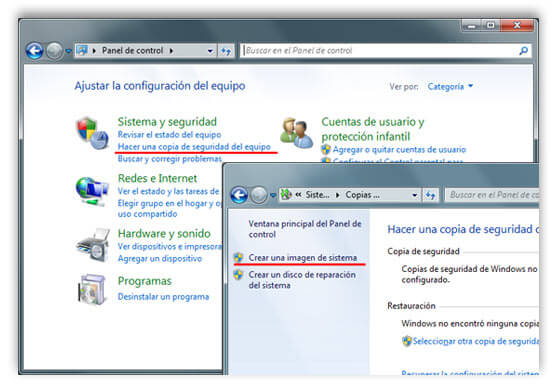This screenshot has height=384, width=560.
Task: Open the Sistema y seguridad shield icon
Action: [92, 133]
